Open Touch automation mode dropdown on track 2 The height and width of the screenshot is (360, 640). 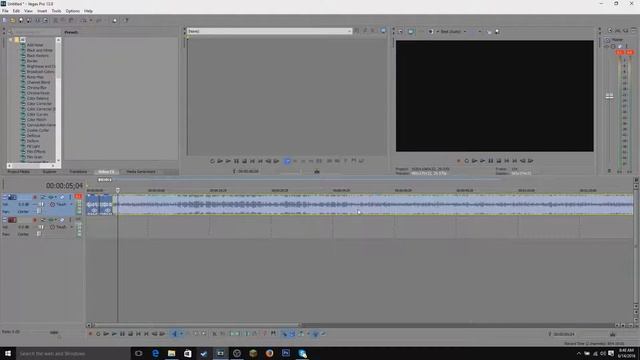(71, 227)
